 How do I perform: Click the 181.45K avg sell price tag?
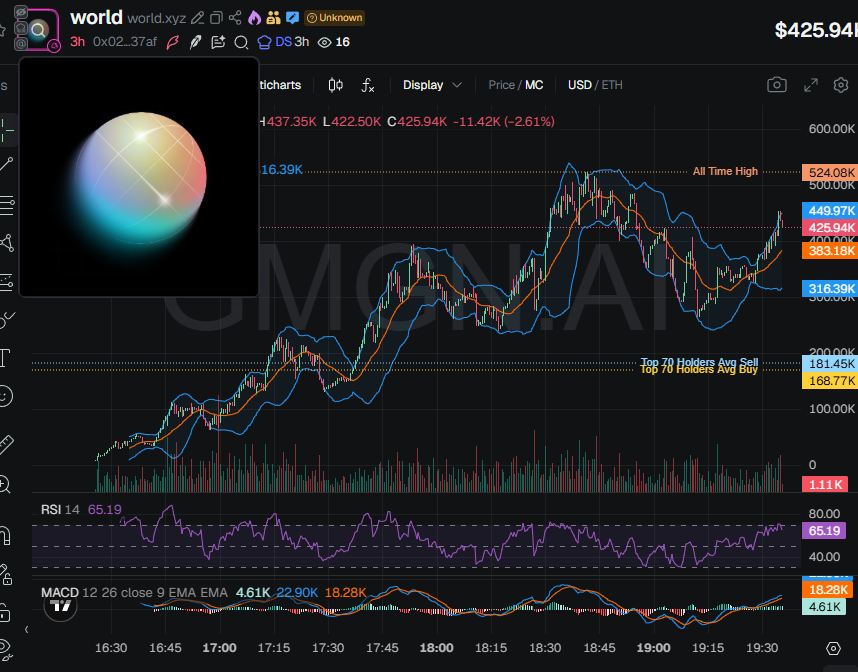pyautogui.click(x=830, y=363)
